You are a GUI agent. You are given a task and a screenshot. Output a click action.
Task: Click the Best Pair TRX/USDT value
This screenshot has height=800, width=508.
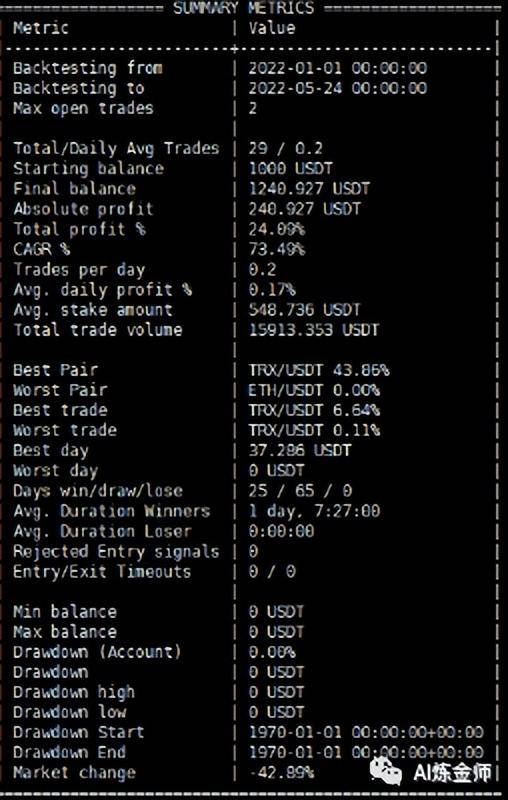pyautogui.click(x=319, y=370)
